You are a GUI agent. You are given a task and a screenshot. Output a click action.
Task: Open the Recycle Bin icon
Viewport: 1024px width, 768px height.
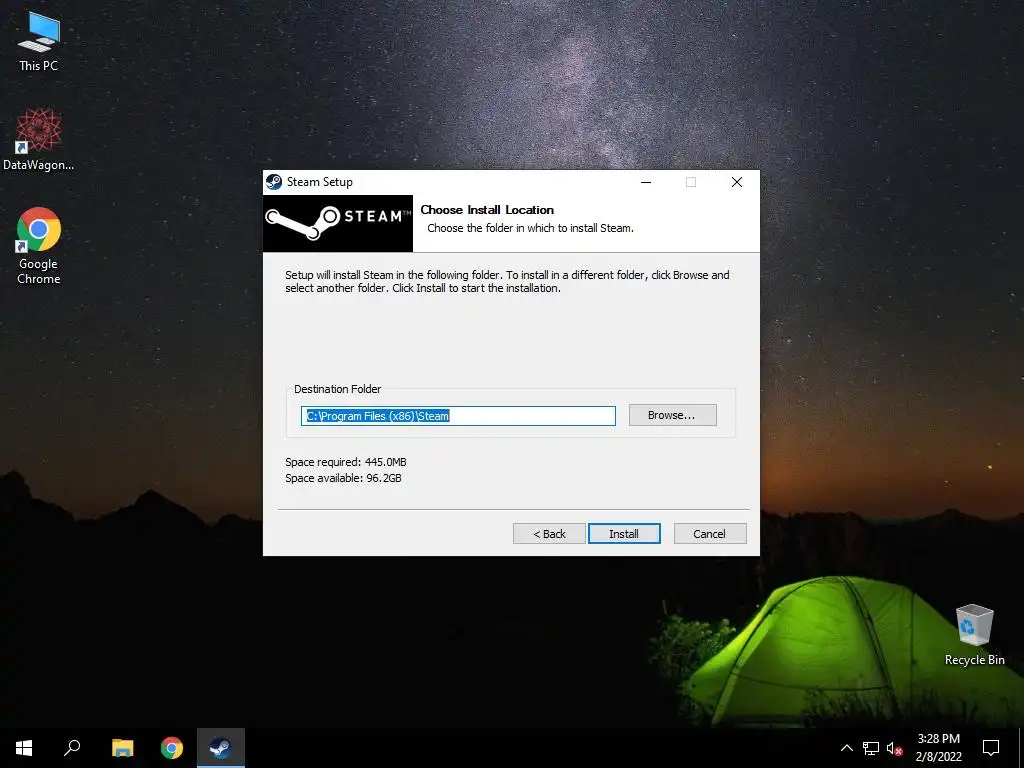coord(974,634)
